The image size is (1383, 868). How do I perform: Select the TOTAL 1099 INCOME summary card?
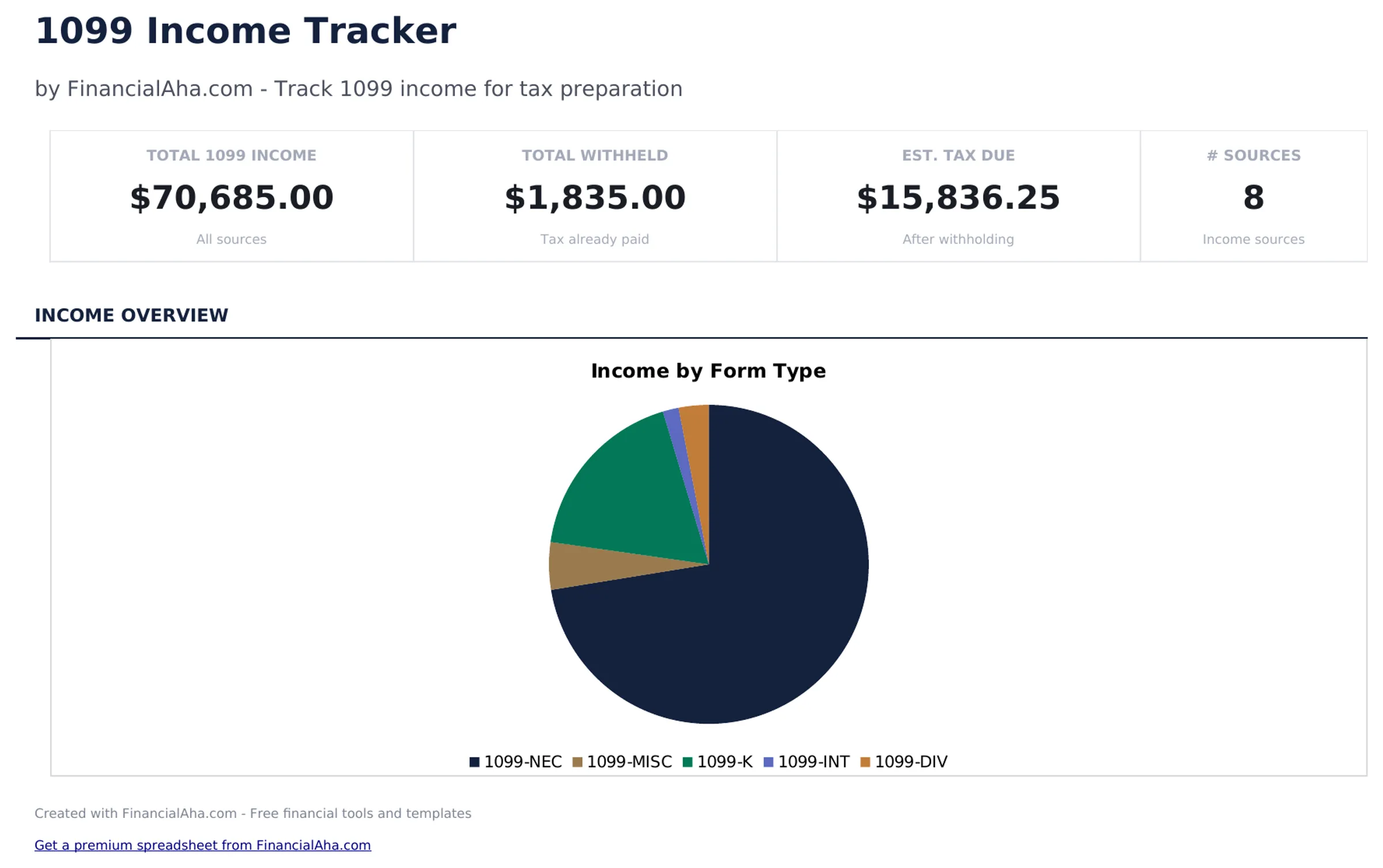click(231, 197)
